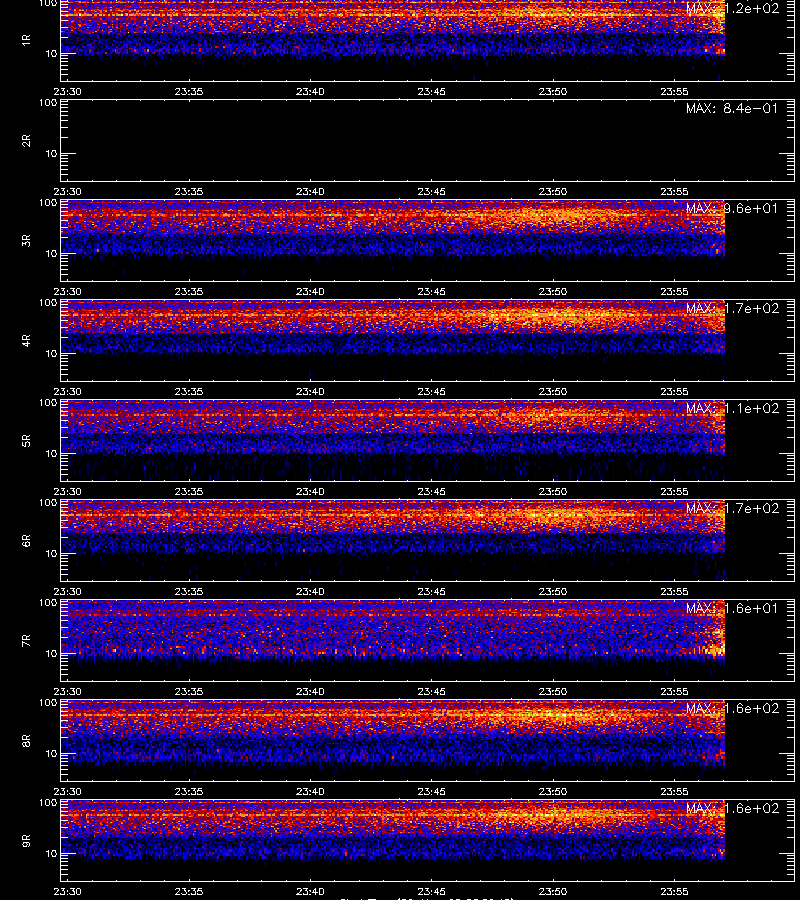
Task: Click the 10 y-axis label of the 9R panel
Action: pyautogui.click(x=51, y=854)
